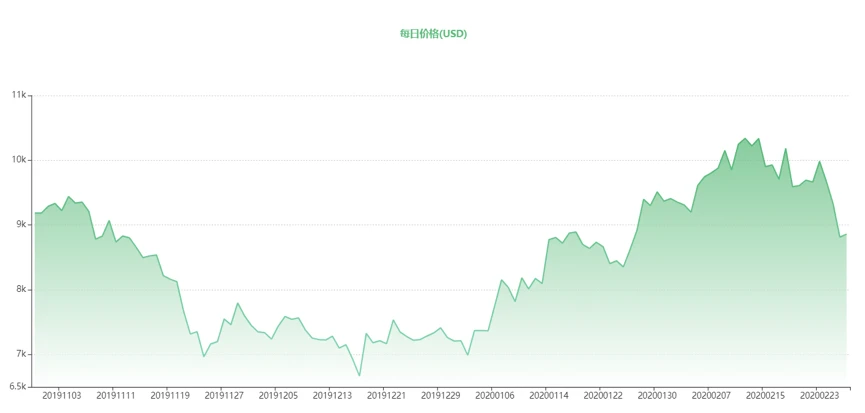Click the 20191205 date label

[278, 396]
